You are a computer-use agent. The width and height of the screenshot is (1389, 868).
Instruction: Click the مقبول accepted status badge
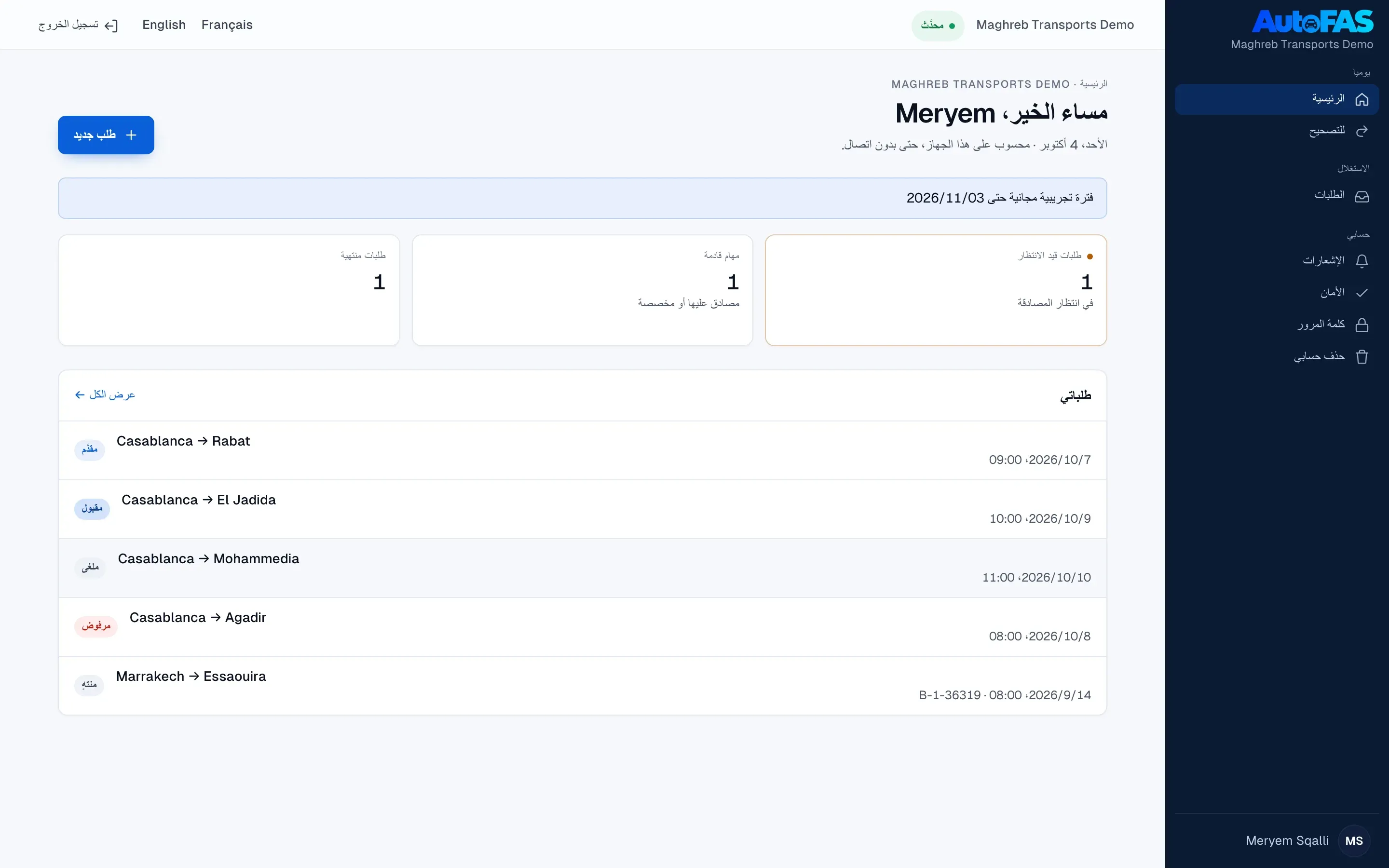click(x=92, y=509)
